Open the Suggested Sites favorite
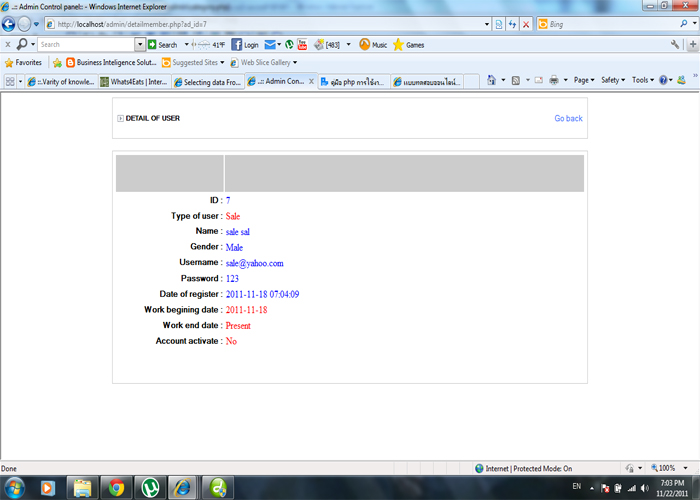Screen dimensions: 700x500 193,62
